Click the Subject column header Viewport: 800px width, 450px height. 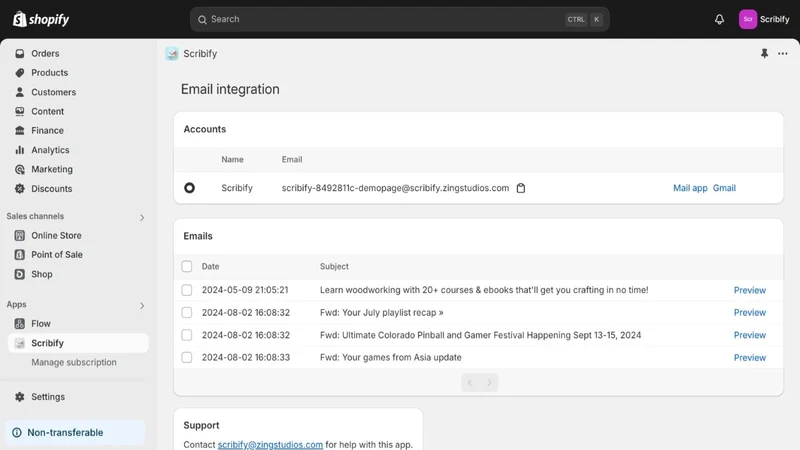tap(334, 266)
